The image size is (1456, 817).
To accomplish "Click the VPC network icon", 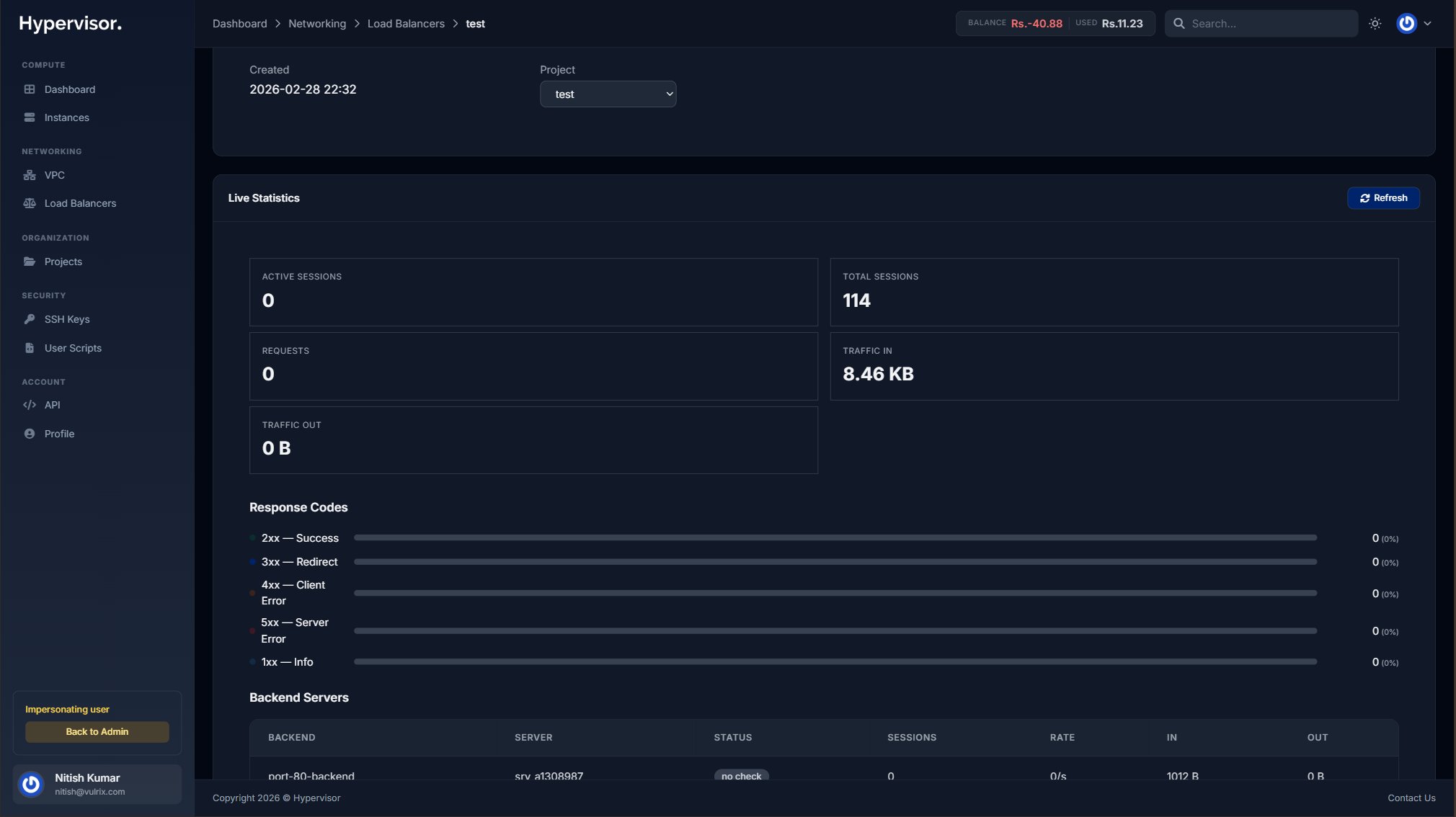I will click(x=30, y=175).
